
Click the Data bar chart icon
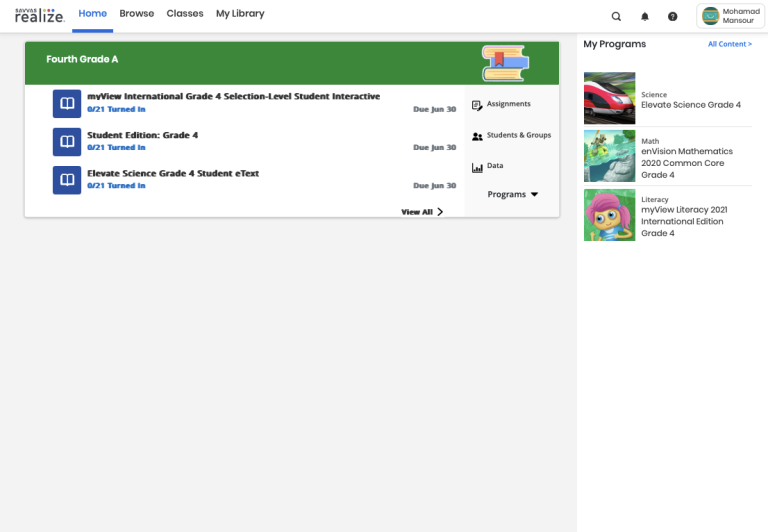(477, 167)
